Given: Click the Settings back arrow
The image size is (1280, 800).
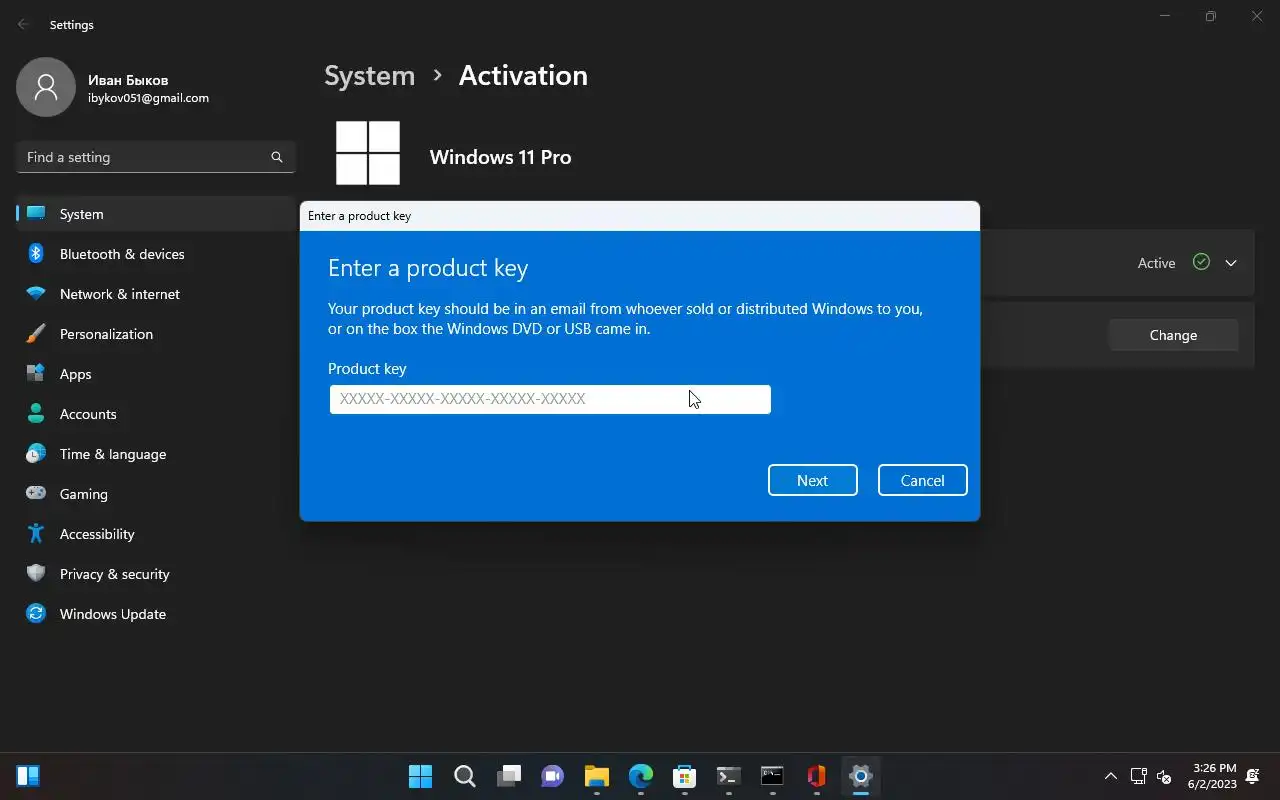Looking at the screenshot, I should click(x=23, y=24).
